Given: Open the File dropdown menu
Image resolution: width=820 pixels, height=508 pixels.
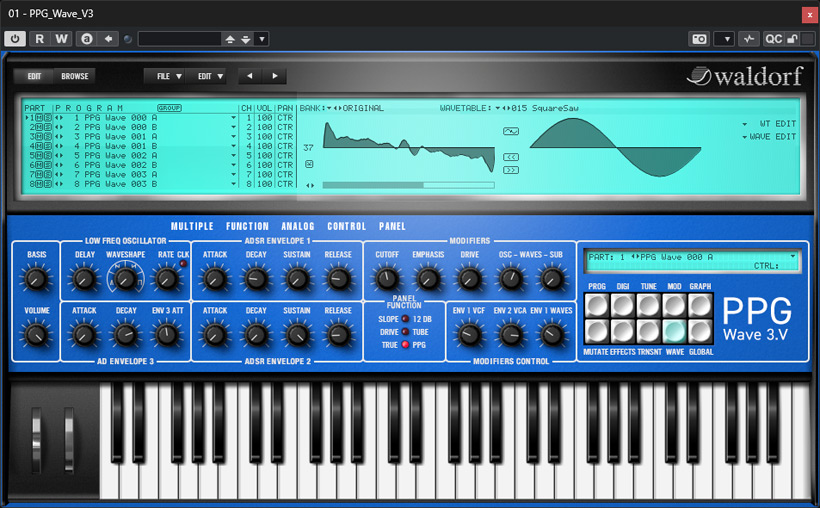Looking at the screenshot, I should tap(168, 76).
